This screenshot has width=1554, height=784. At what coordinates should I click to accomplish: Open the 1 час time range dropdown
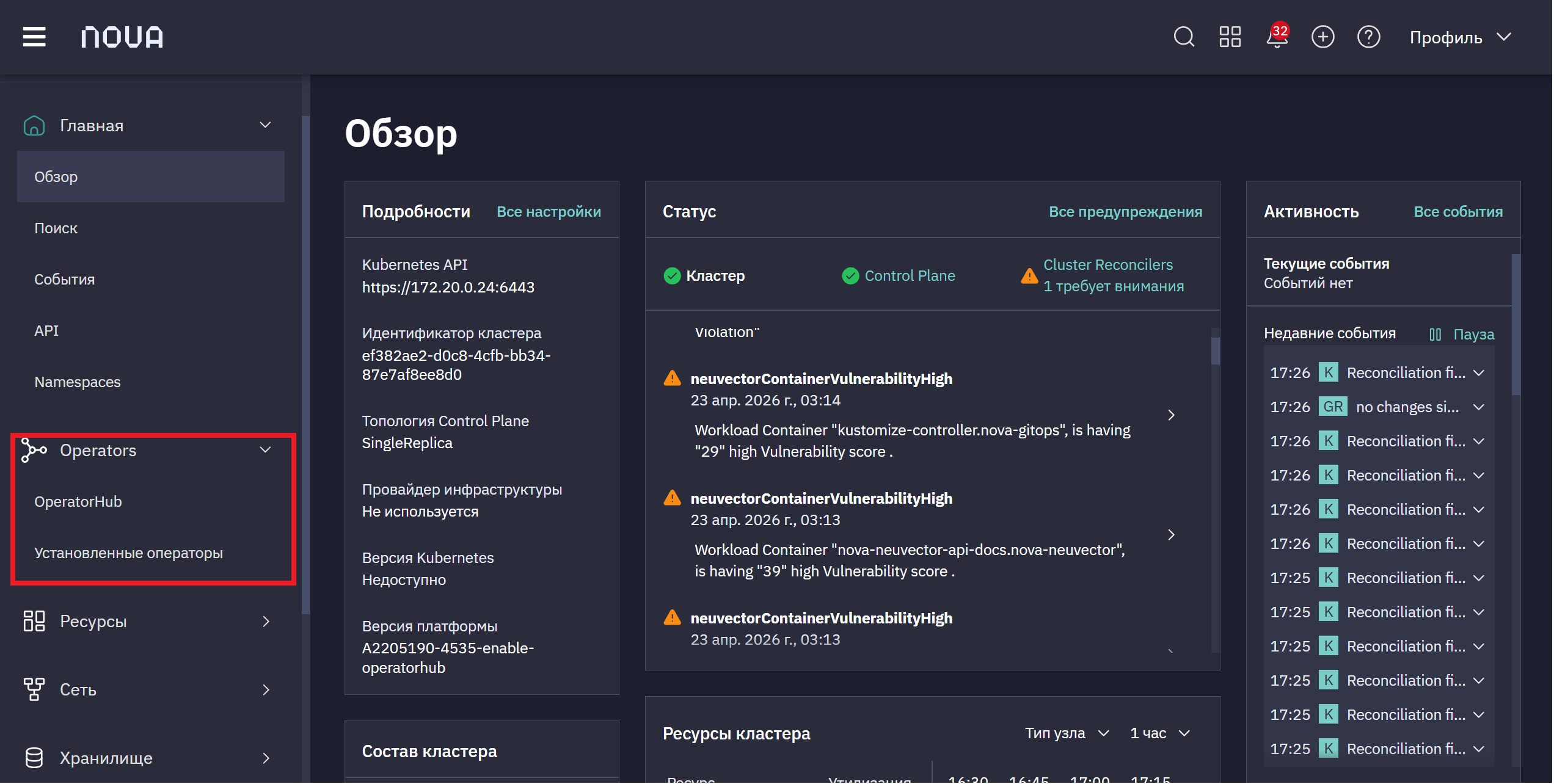1160,733
